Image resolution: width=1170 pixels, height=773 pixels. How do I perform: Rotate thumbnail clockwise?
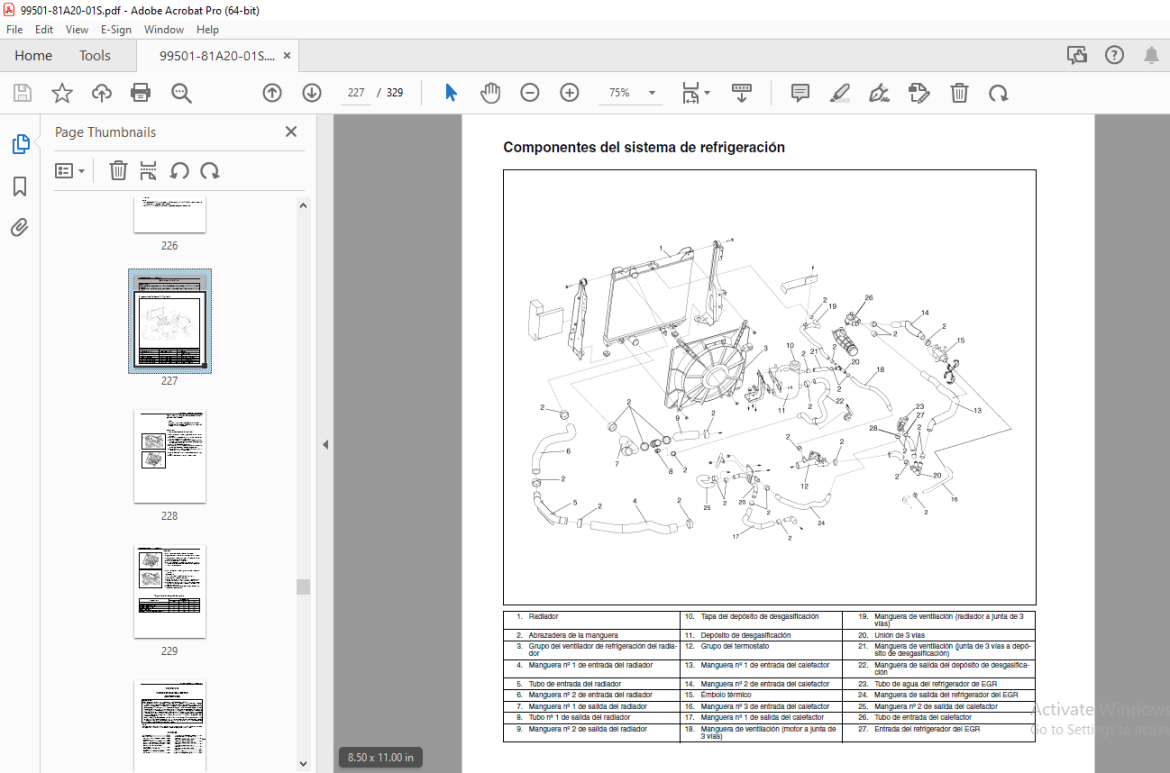[x=210, y=171]
